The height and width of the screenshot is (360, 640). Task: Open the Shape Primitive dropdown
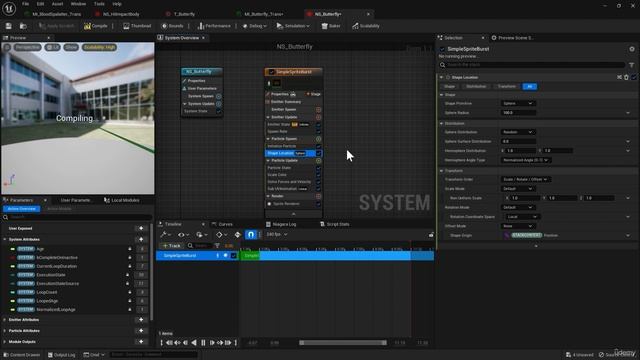coord(518,103)
